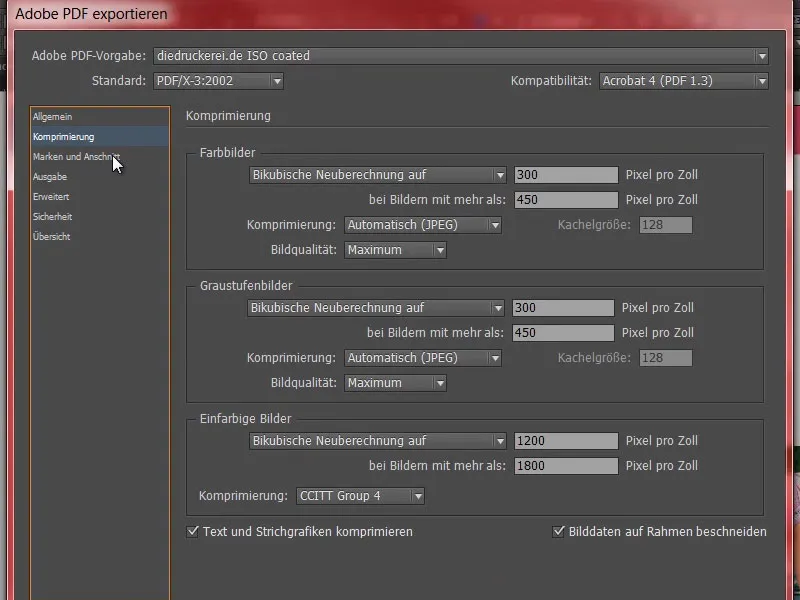Open Einfarbige Bilder resampling method dropdown

click(x=378, y=441)
